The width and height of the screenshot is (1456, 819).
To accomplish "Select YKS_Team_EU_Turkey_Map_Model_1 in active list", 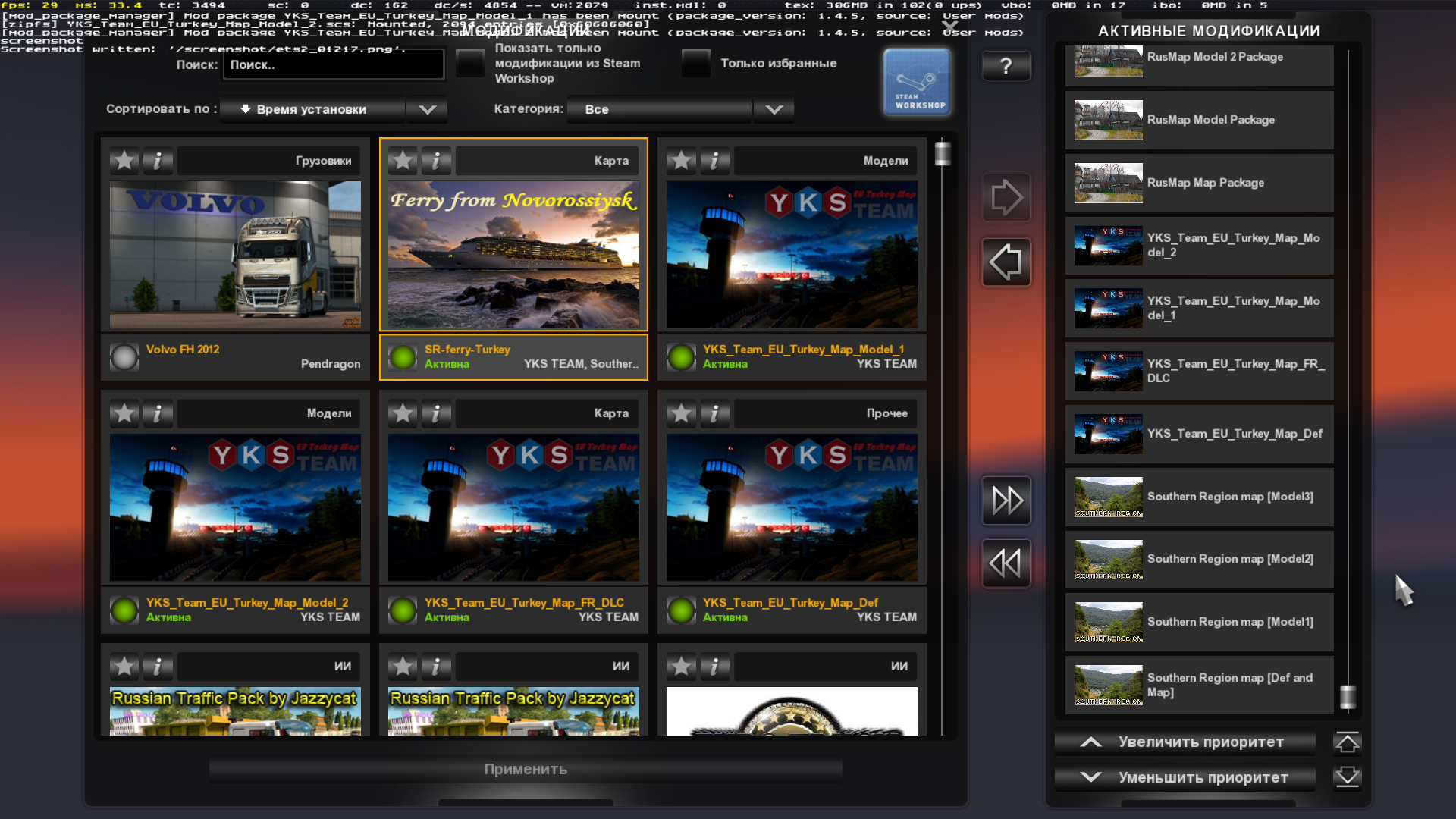I will click(x=1200, y=309).
